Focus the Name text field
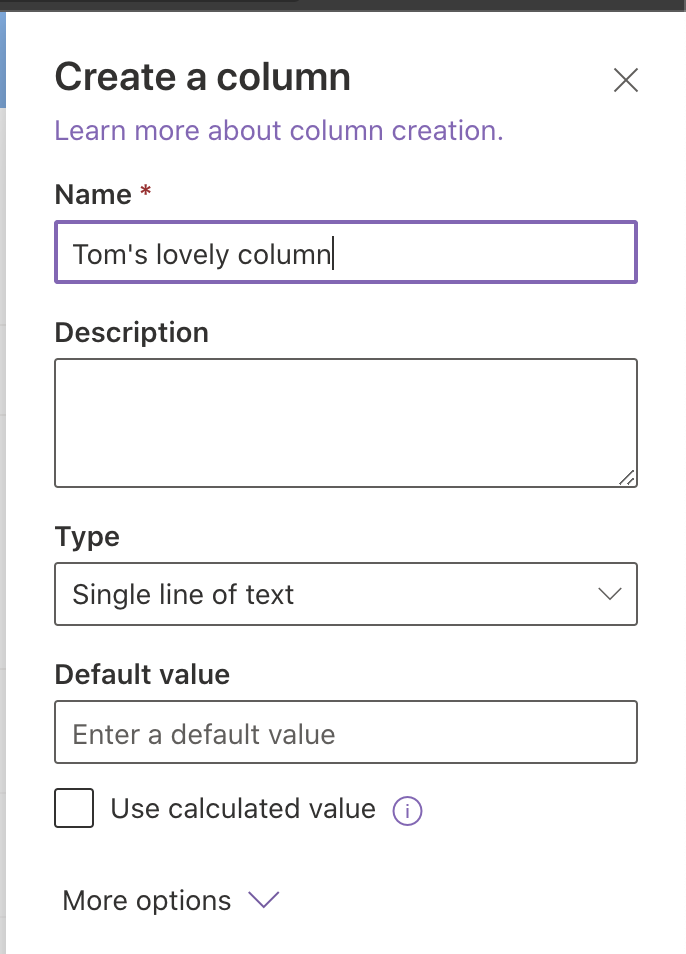This screenshot has width=686, height=954. tap(346, 252)
